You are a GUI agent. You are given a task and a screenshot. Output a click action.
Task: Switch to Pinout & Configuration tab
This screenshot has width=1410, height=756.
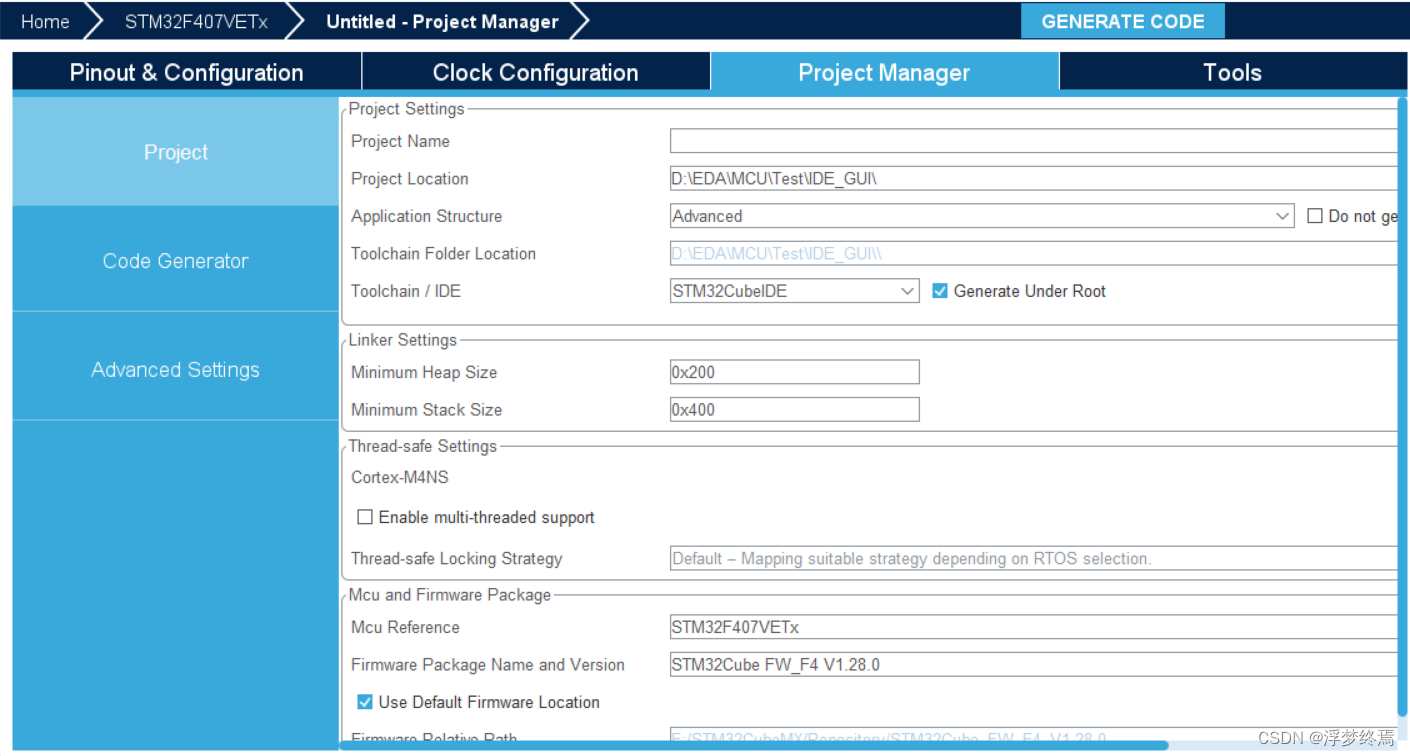[x=186, y=72]
